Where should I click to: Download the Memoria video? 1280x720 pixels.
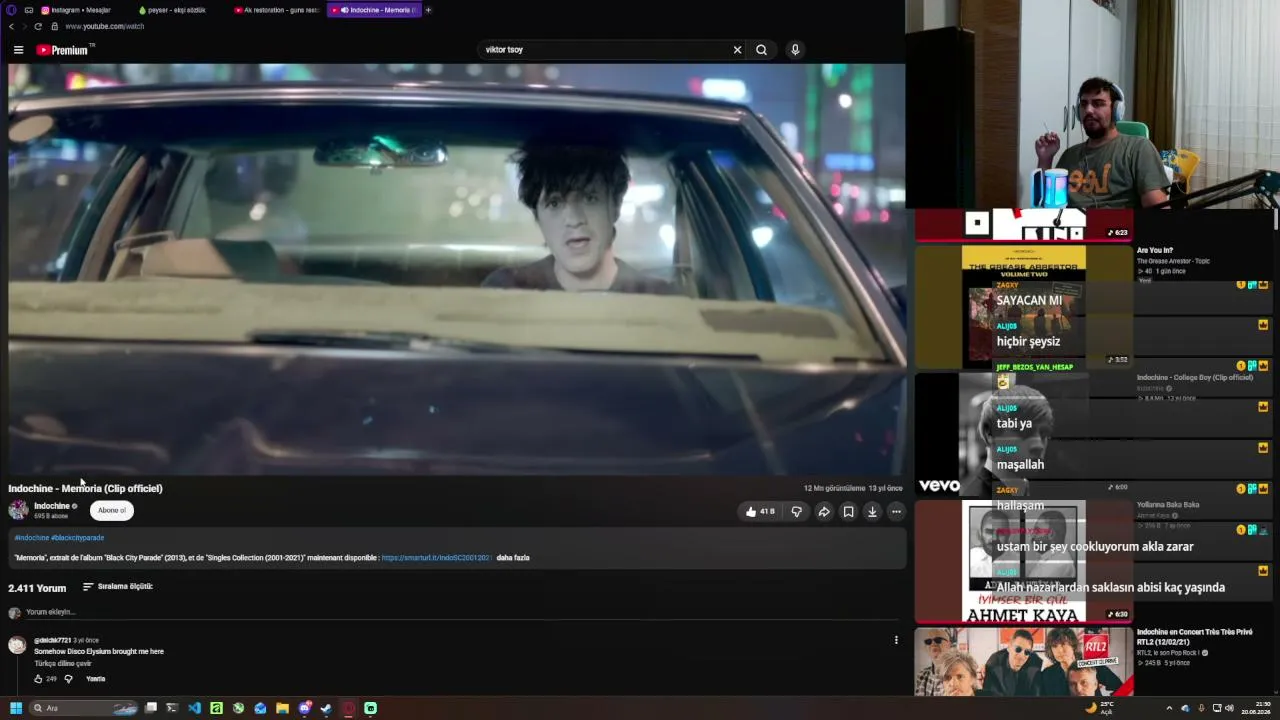[872, 512]
